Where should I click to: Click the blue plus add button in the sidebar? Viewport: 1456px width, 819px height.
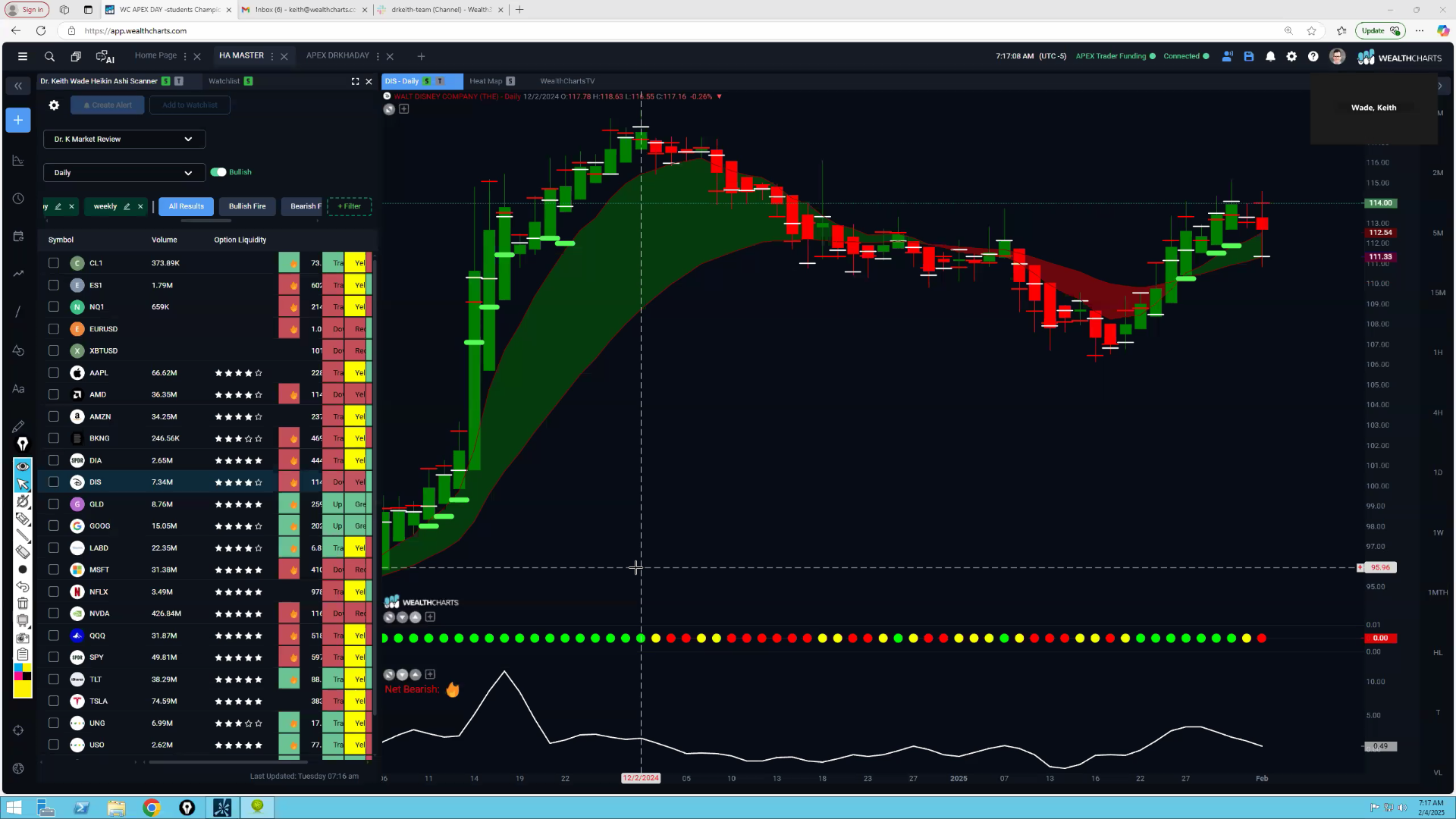(18, 120)
